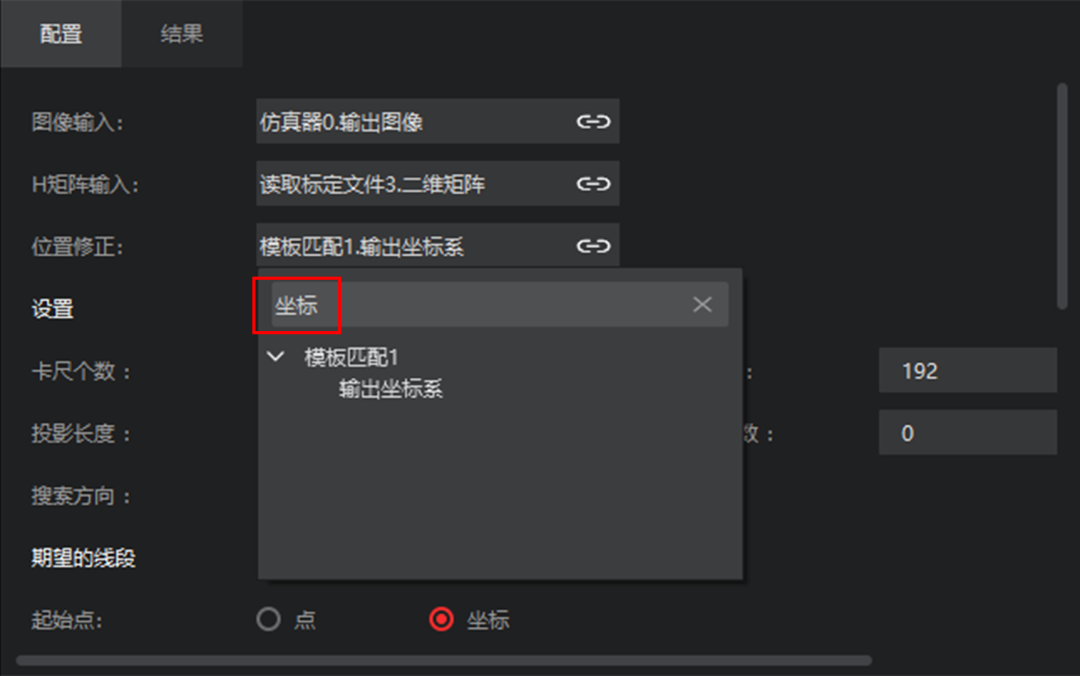The image size is (1080, 676).
Task: Click the vertical scrollbar on right
Action: [1063, 196]
